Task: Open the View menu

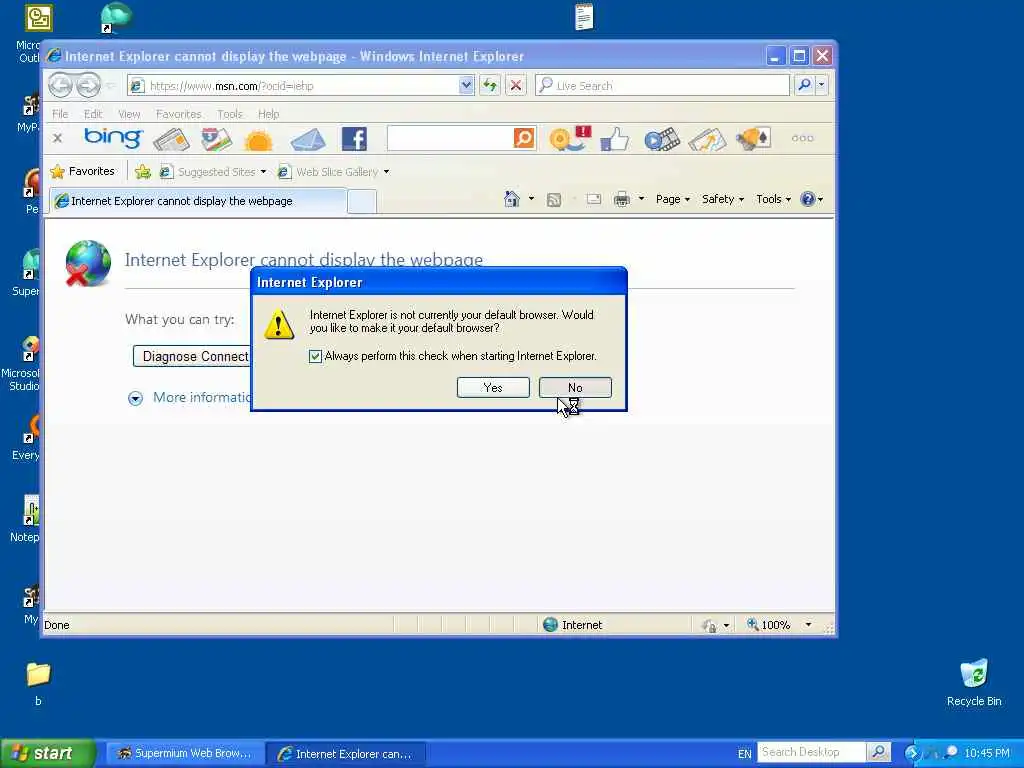Action: pos(129,114)
